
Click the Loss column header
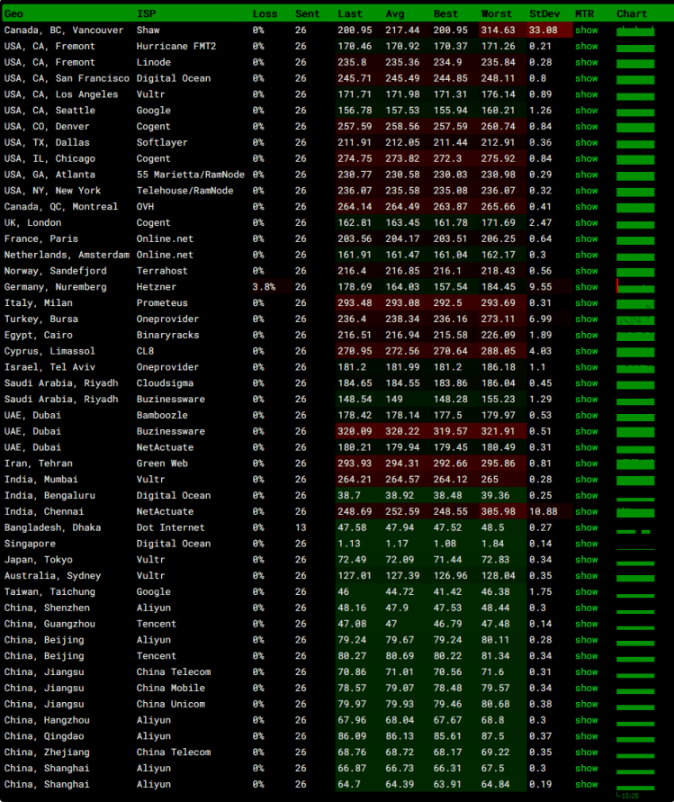[265, 14]
